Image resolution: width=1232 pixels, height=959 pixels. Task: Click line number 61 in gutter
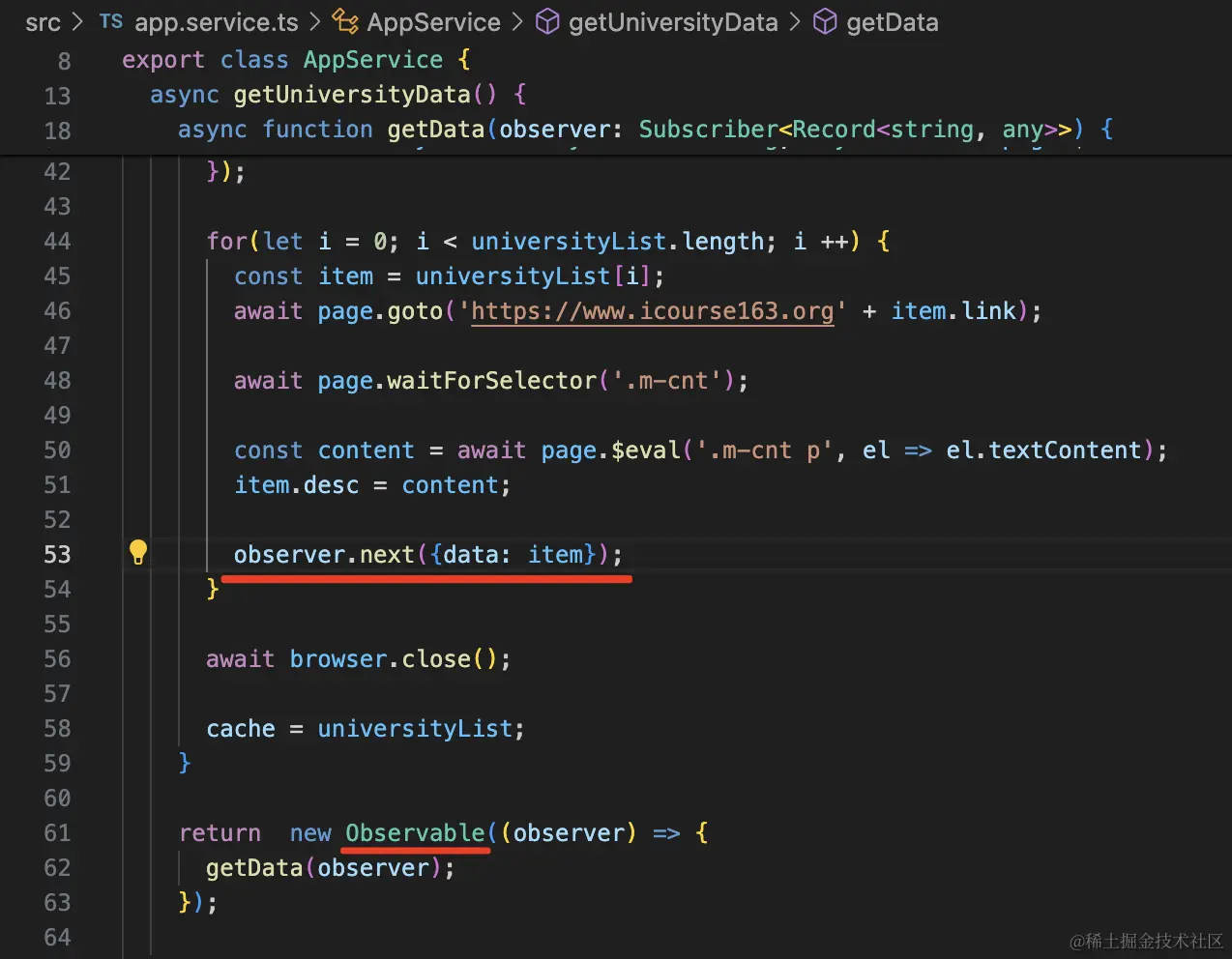pyautogui.click(x=57, y=833)
